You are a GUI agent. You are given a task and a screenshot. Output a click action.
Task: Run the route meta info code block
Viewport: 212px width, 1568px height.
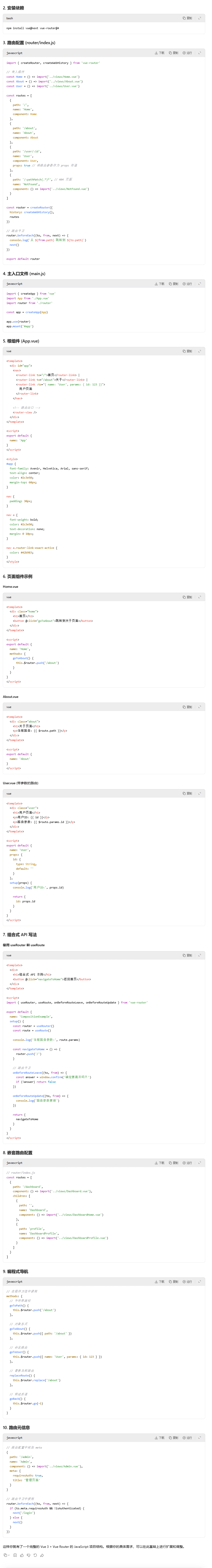(188, 1438)
